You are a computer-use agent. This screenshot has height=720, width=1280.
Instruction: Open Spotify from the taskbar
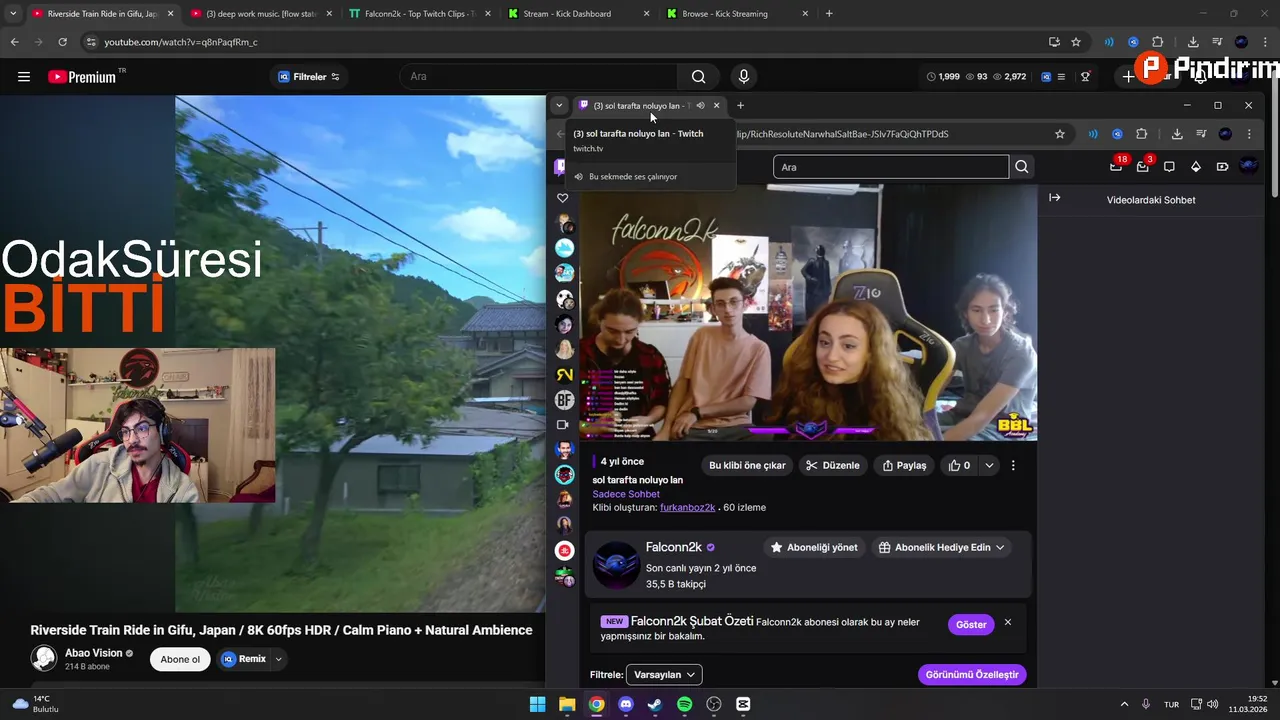(x=684, y=704)
